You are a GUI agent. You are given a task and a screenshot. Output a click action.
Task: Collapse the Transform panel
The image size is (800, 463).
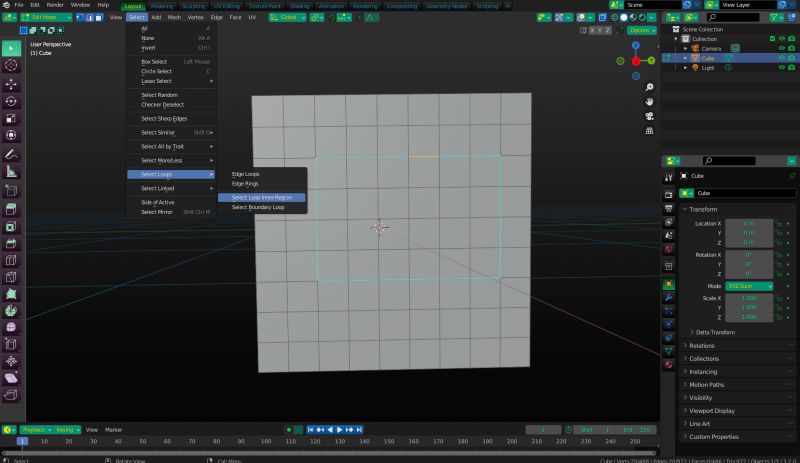coord(685,209)
